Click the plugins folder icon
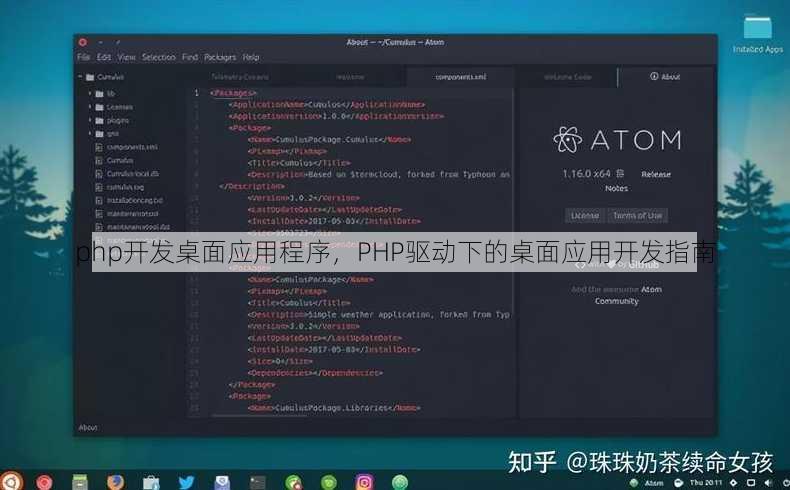The height and width of the screenshot is (490, 790). (x=99, y=121)
